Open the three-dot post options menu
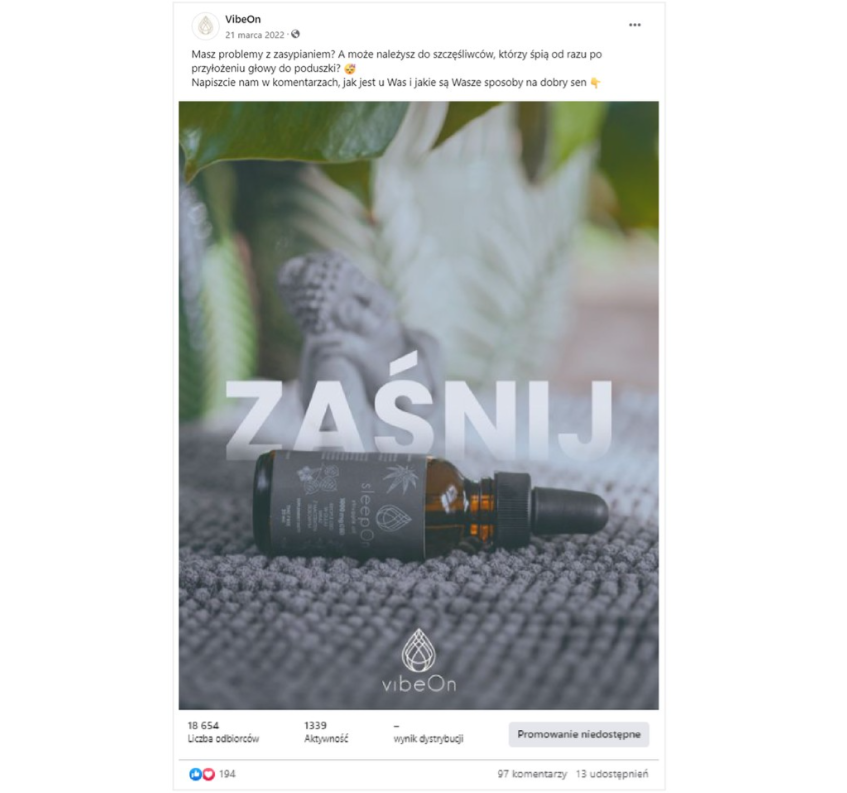 click(635, 25)
